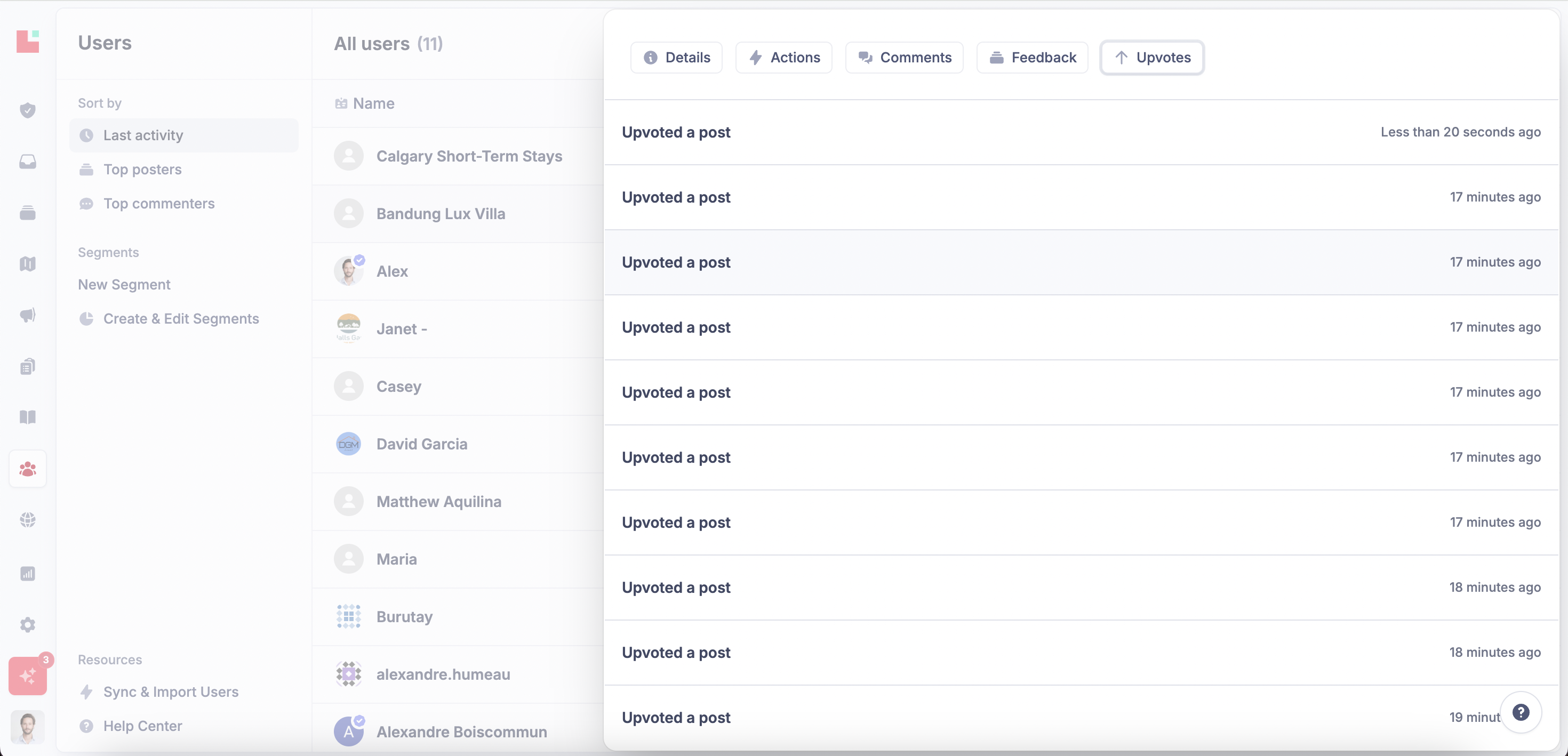The image size is (1568, 756).
Task: Open the Feedback tab
Action: pos(1032,57)
